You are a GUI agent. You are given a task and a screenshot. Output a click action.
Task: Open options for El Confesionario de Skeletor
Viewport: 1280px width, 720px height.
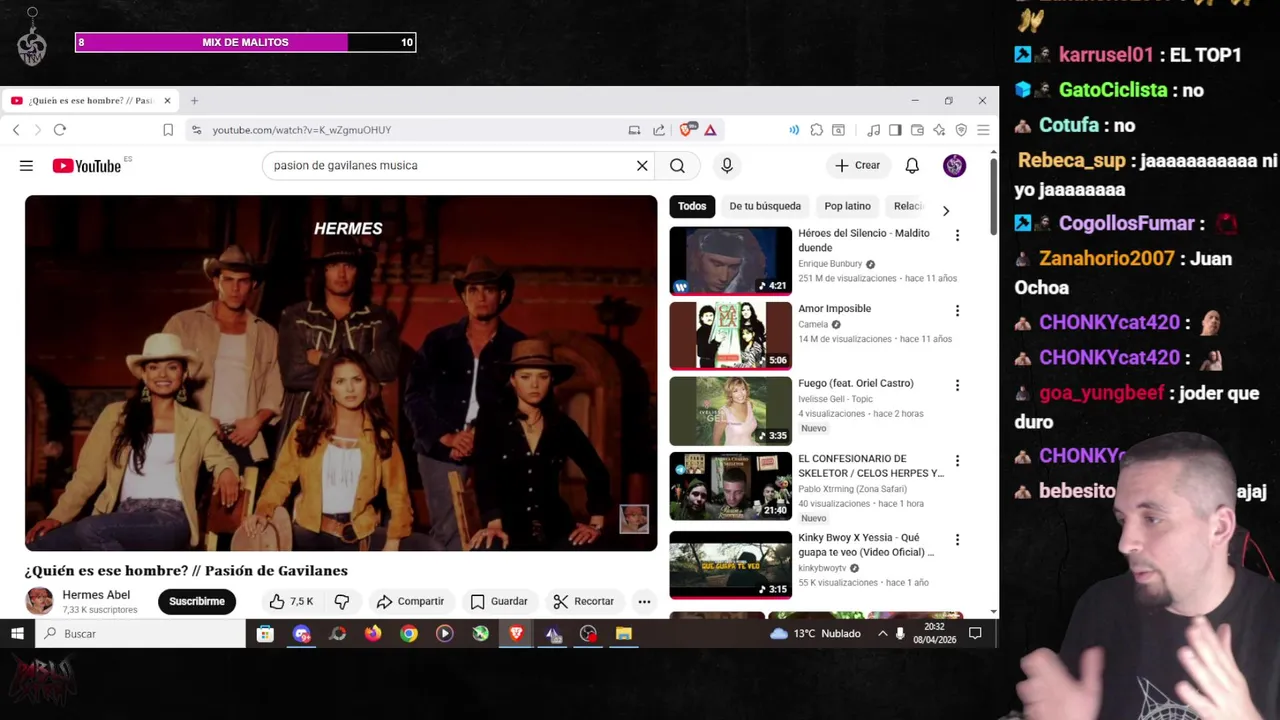957,461
